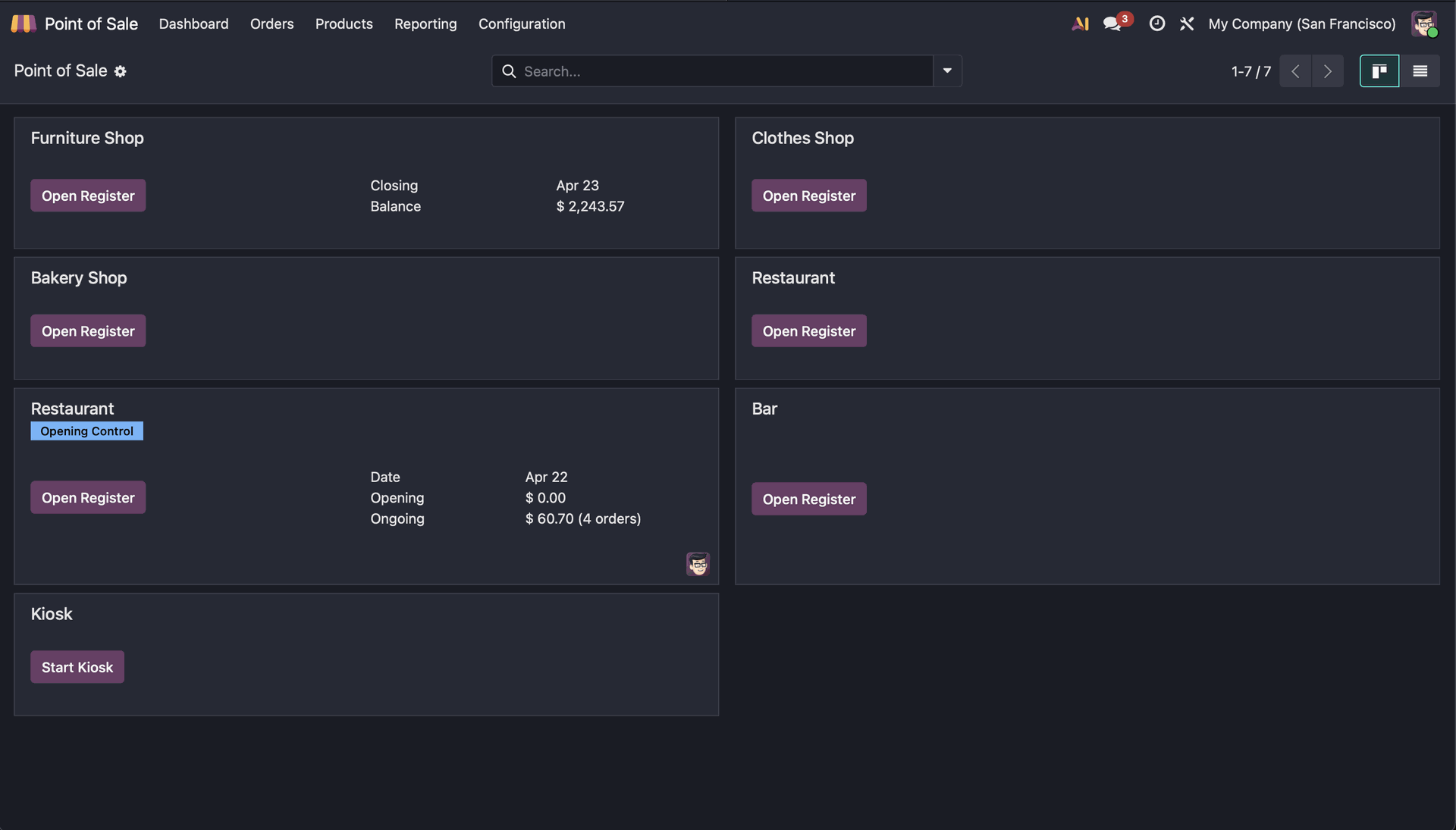Open the company switcher My Company (San Francisco)

tap(1301, 23)
